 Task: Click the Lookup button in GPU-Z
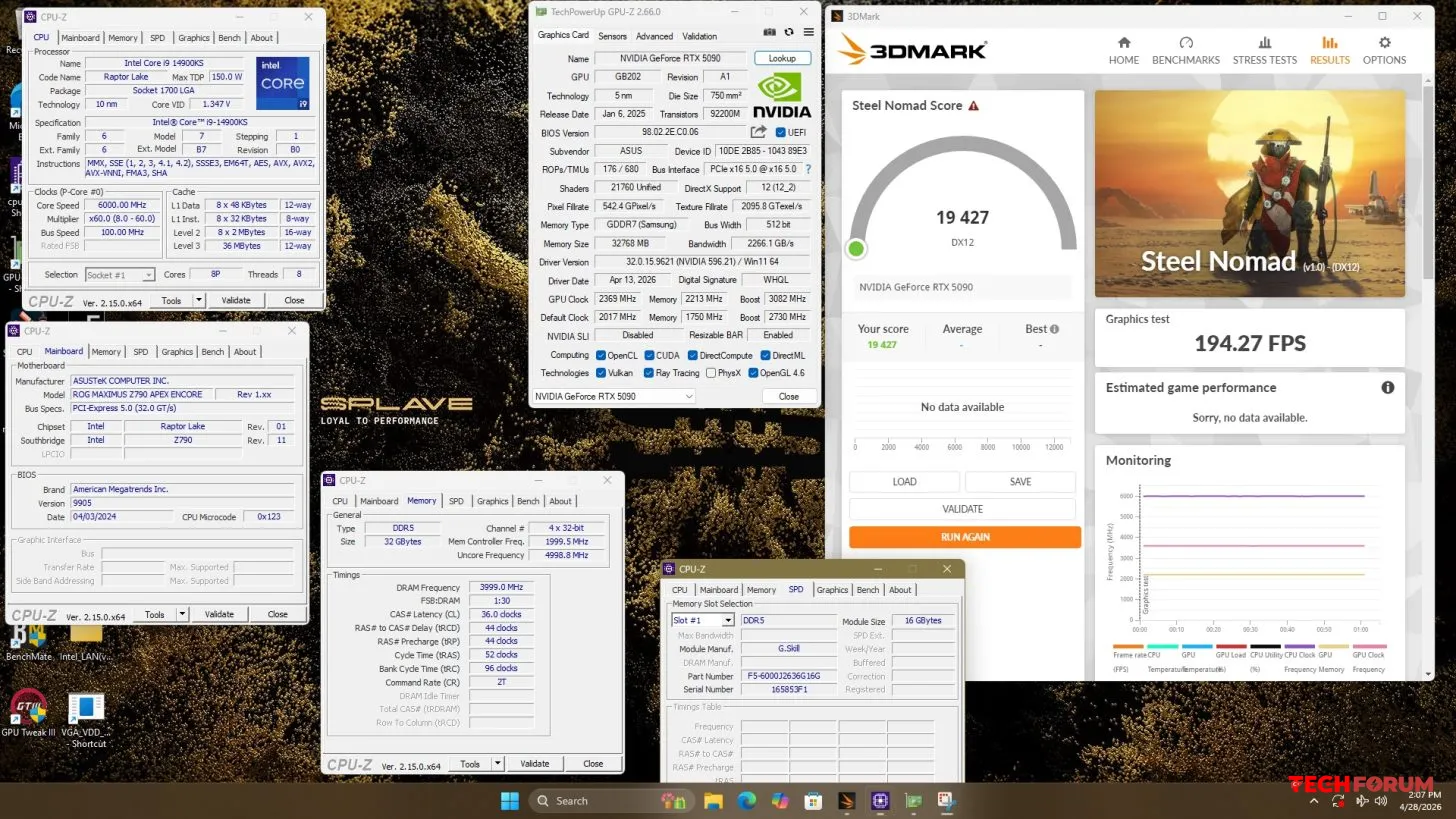coord(782,58)
